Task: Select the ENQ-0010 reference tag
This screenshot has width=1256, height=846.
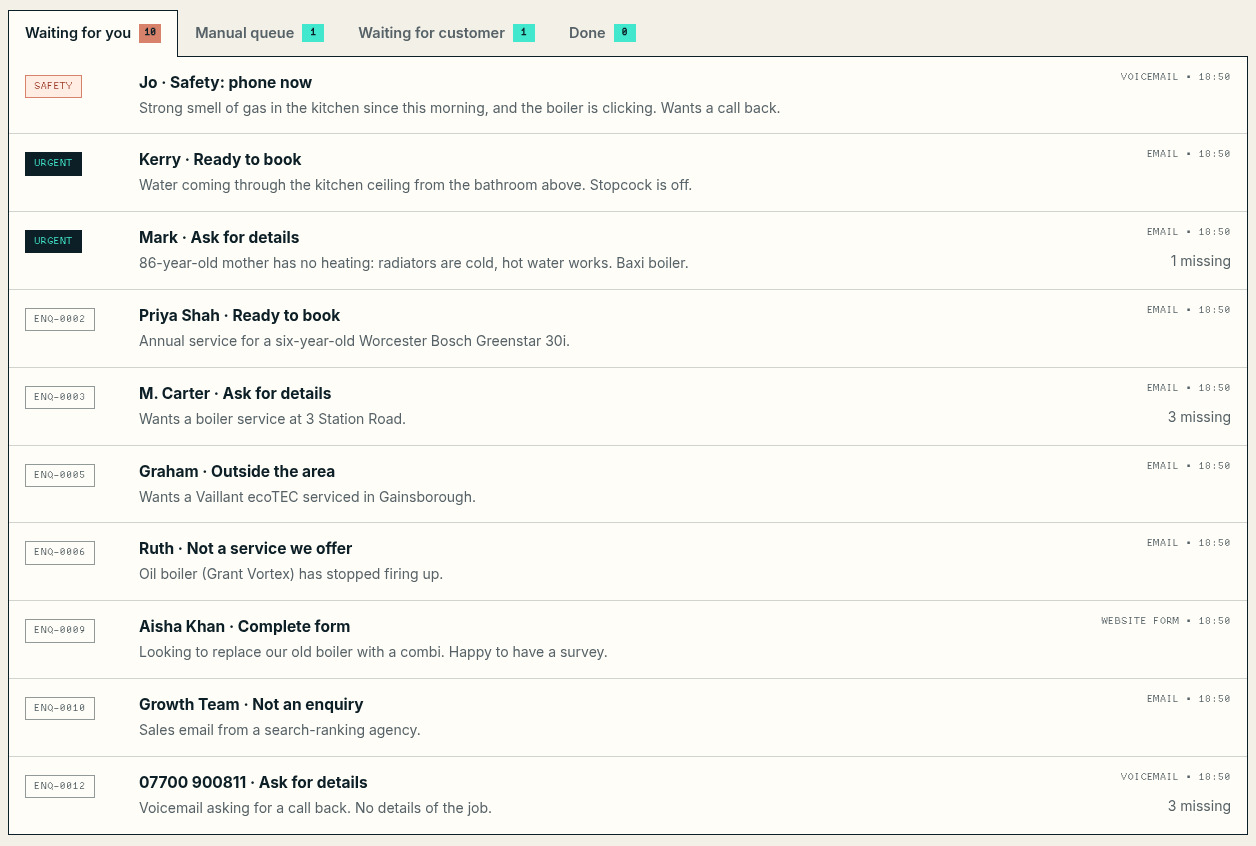Action: (60, 708)
